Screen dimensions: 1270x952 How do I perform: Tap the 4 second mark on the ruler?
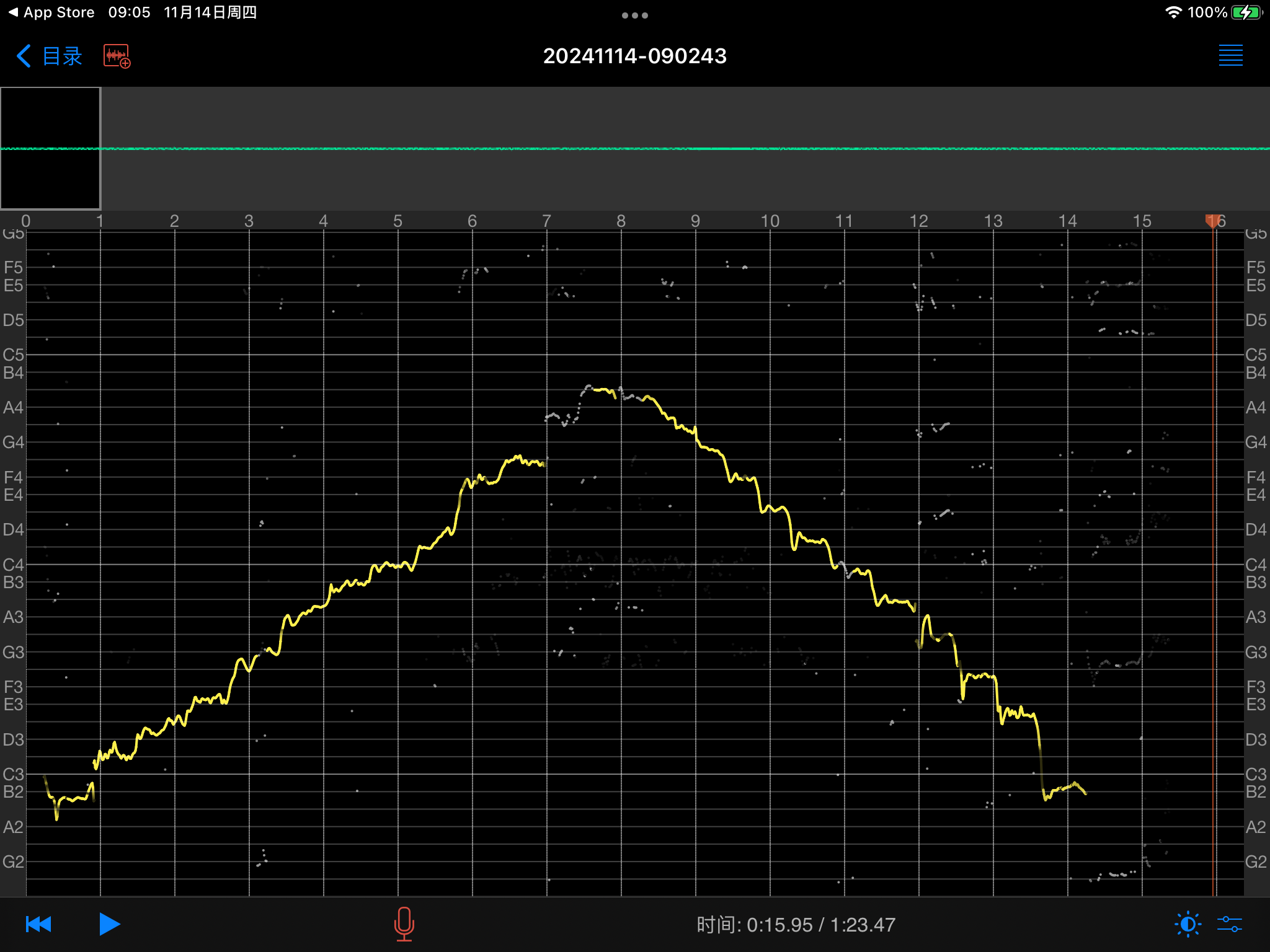(x=323, y=221)
